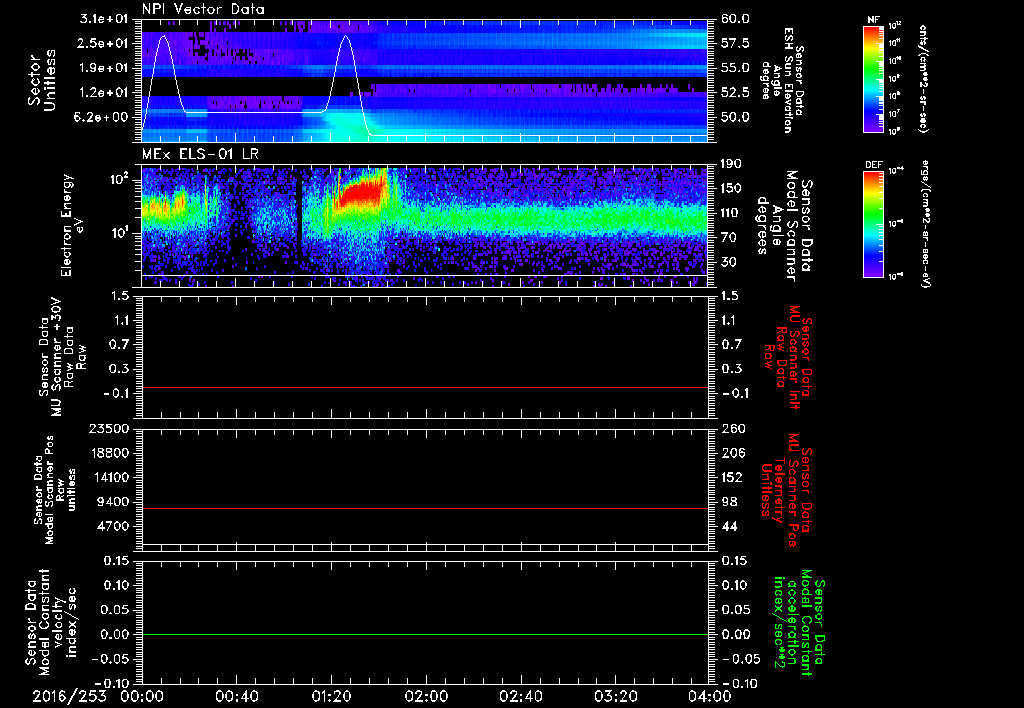The height and width of the screenshot is (708, 1024).
Task: Click the 04:00 time tick label
Action: click(710, 696)
